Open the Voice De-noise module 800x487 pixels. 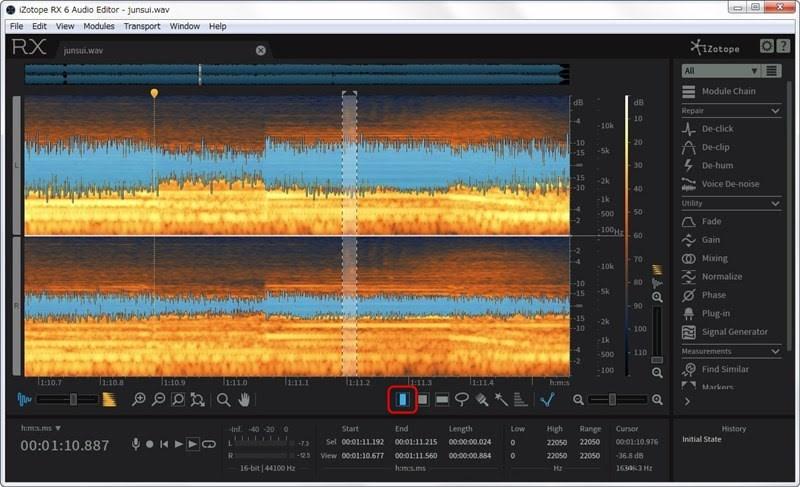pos(720,184)
